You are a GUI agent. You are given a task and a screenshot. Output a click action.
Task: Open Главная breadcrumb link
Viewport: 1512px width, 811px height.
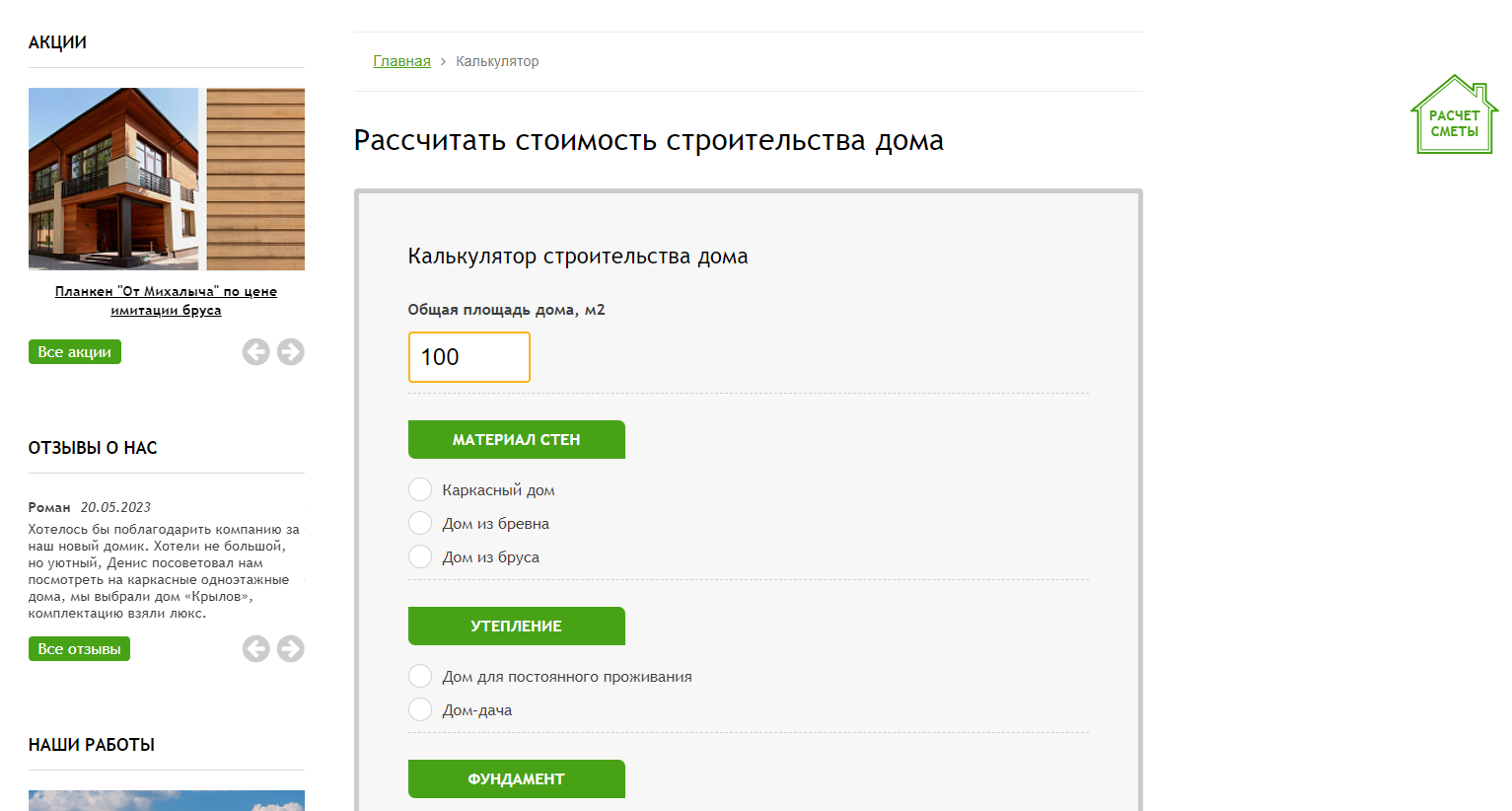point(401,61)
